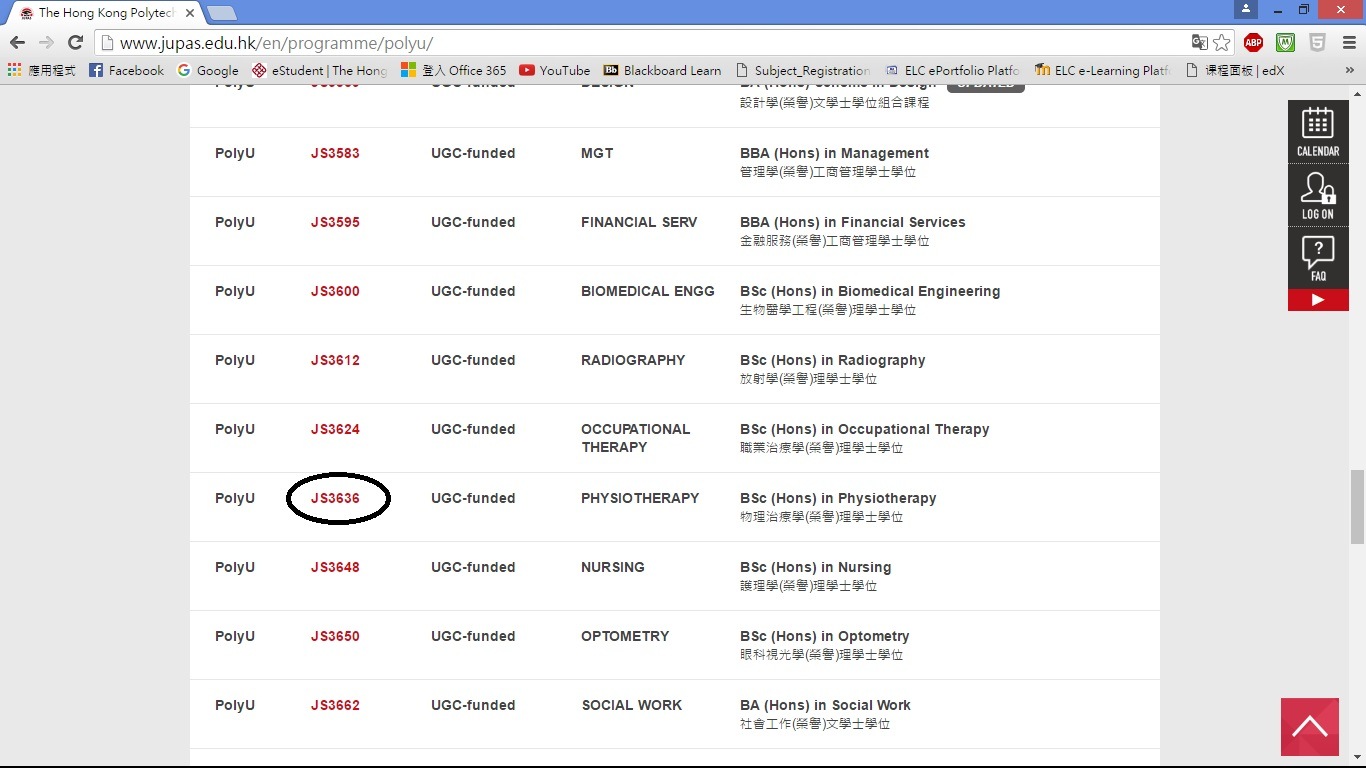The image size is (1366, 768).
Task: Click BBA (Hons) in Management title
Action: pyautogui.click(x=834, y=153)
